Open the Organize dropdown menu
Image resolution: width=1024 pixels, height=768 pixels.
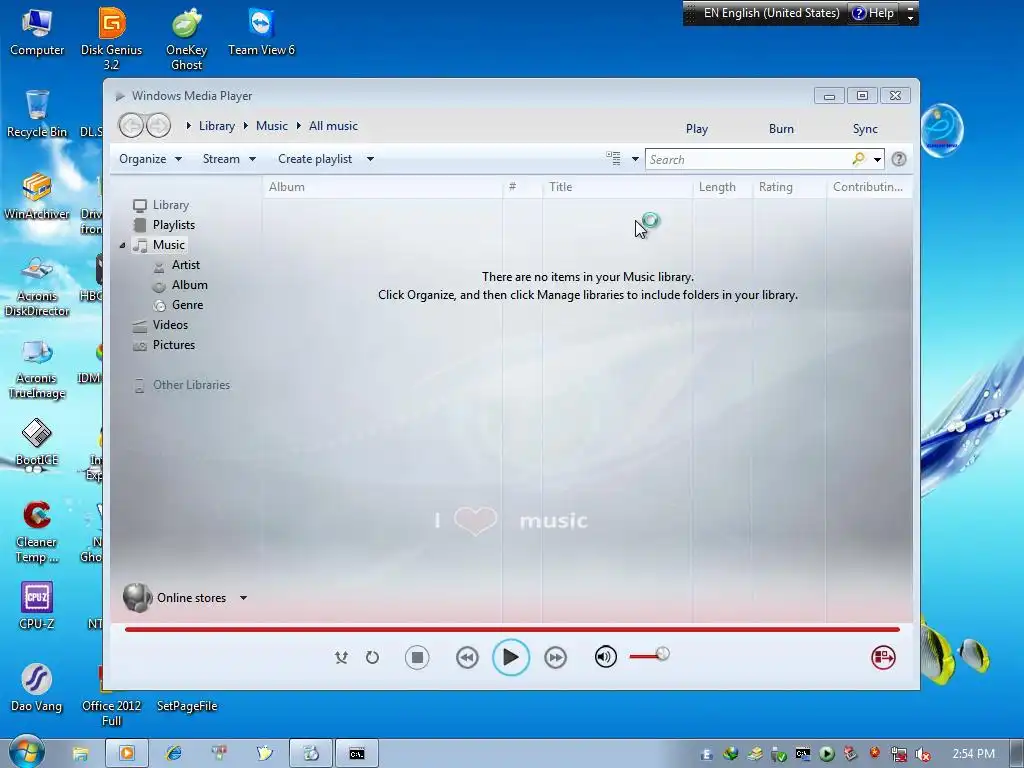[x=150, y=159]
